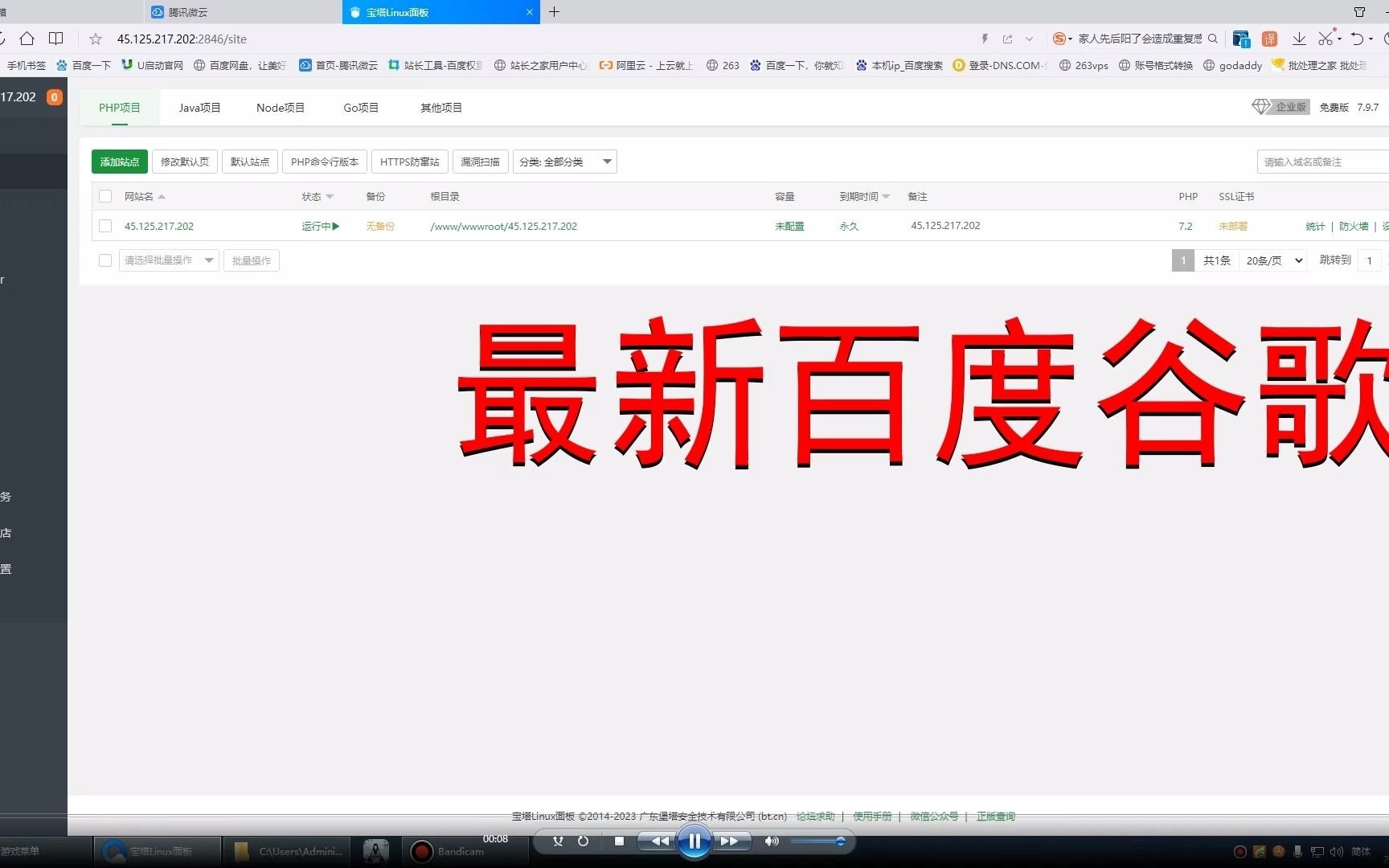
Task: Sort by 到期时间 column header
Action: 865,196
